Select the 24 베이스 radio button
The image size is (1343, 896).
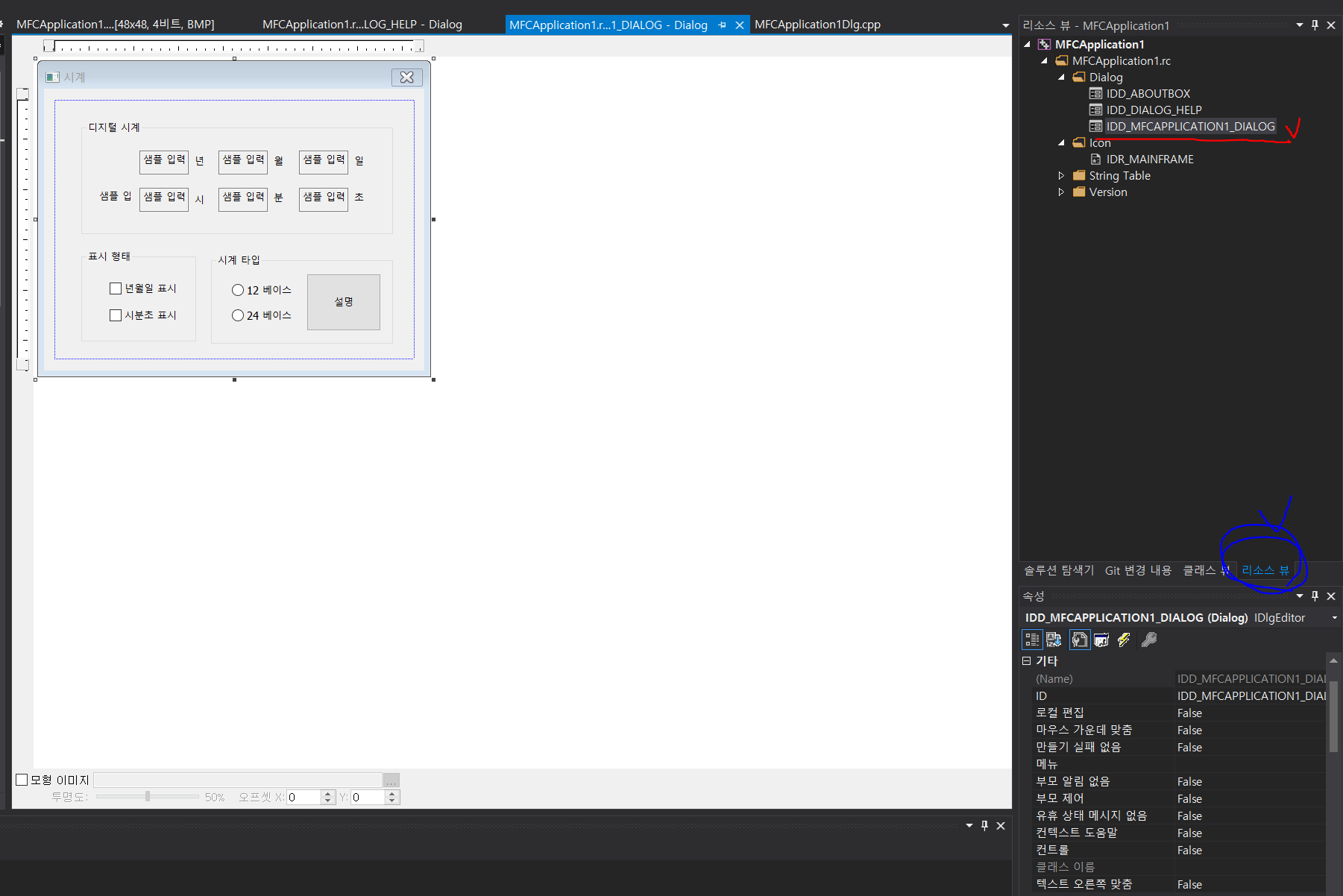tap(238, 315)
